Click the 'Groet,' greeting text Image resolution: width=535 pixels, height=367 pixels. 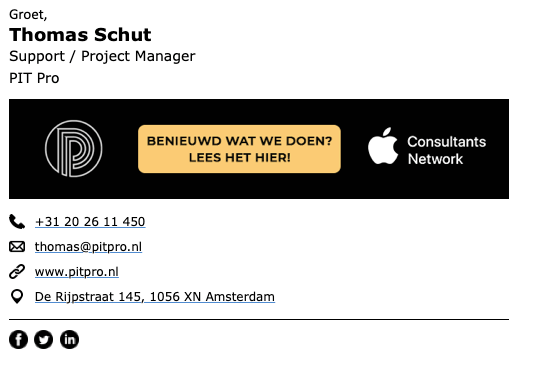point(28,14)
